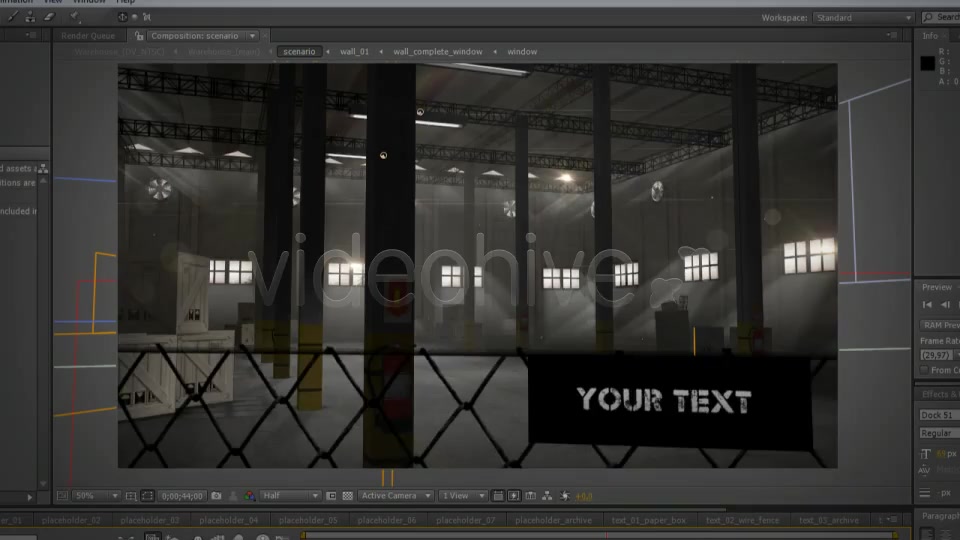Select the Eraser tool
Viewport: 960px width, 540px height.
(49, 17)
